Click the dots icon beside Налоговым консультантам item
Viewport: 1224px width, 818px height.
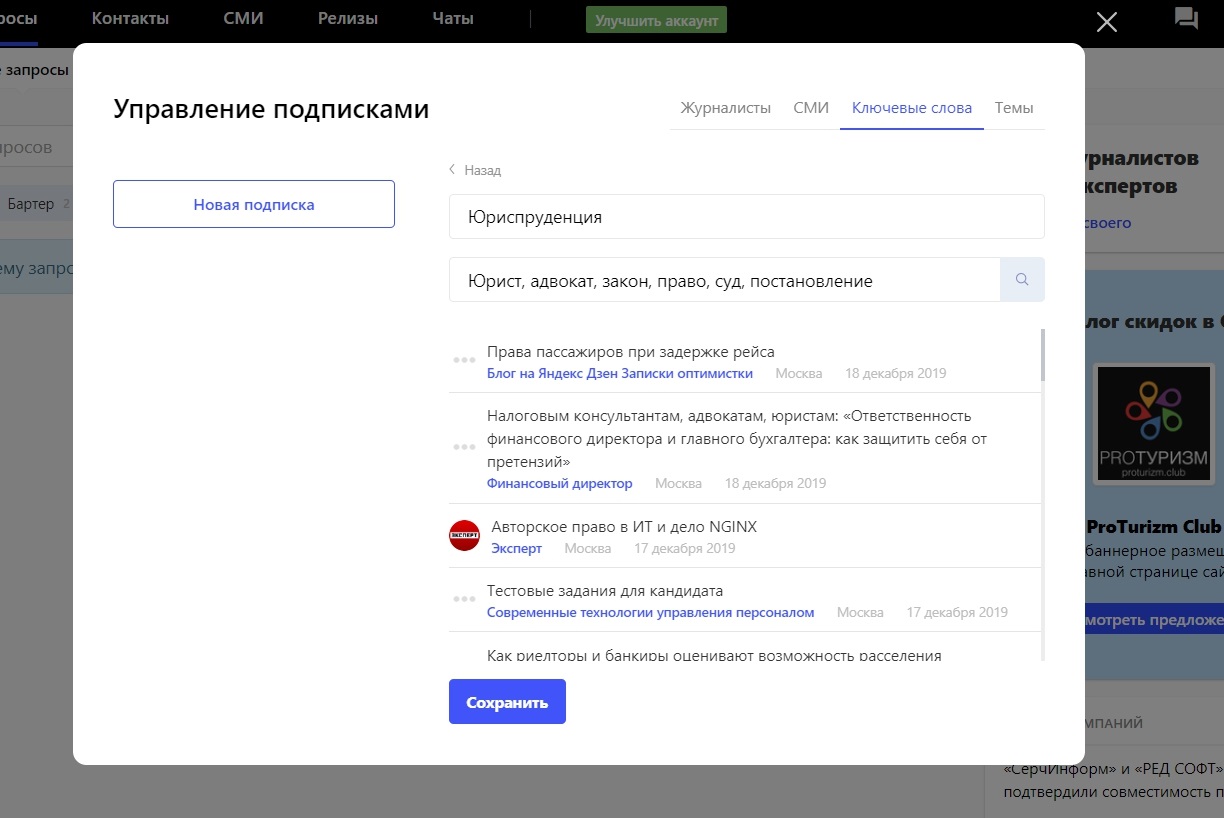tap(464, 447)
